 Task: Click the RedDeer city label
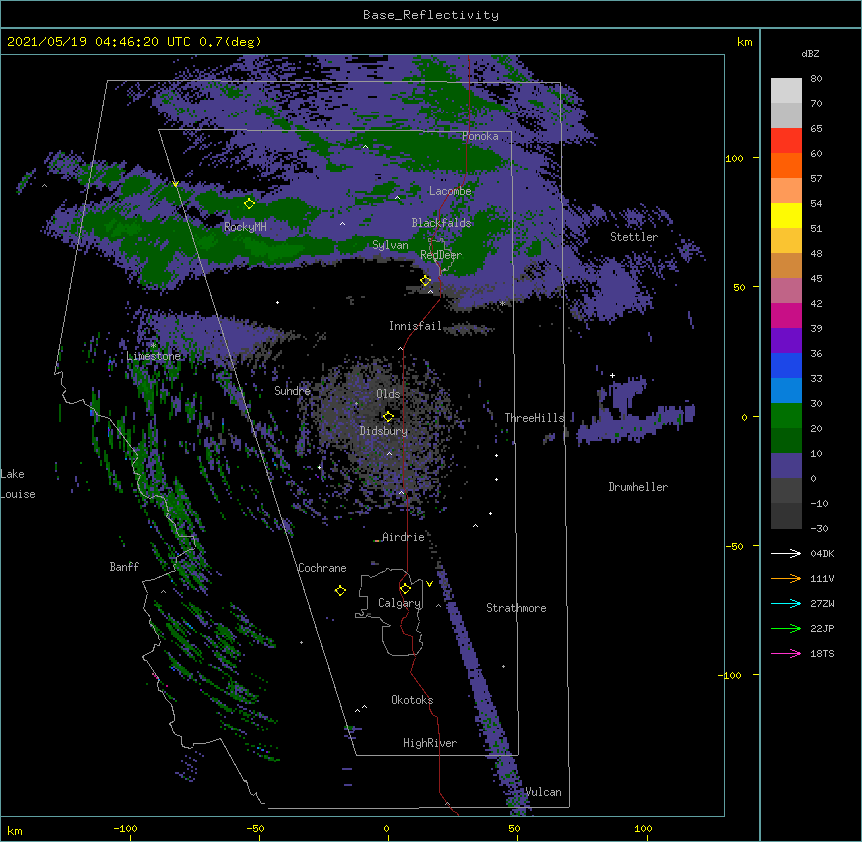pyautogui.click(x=441, y=255)
